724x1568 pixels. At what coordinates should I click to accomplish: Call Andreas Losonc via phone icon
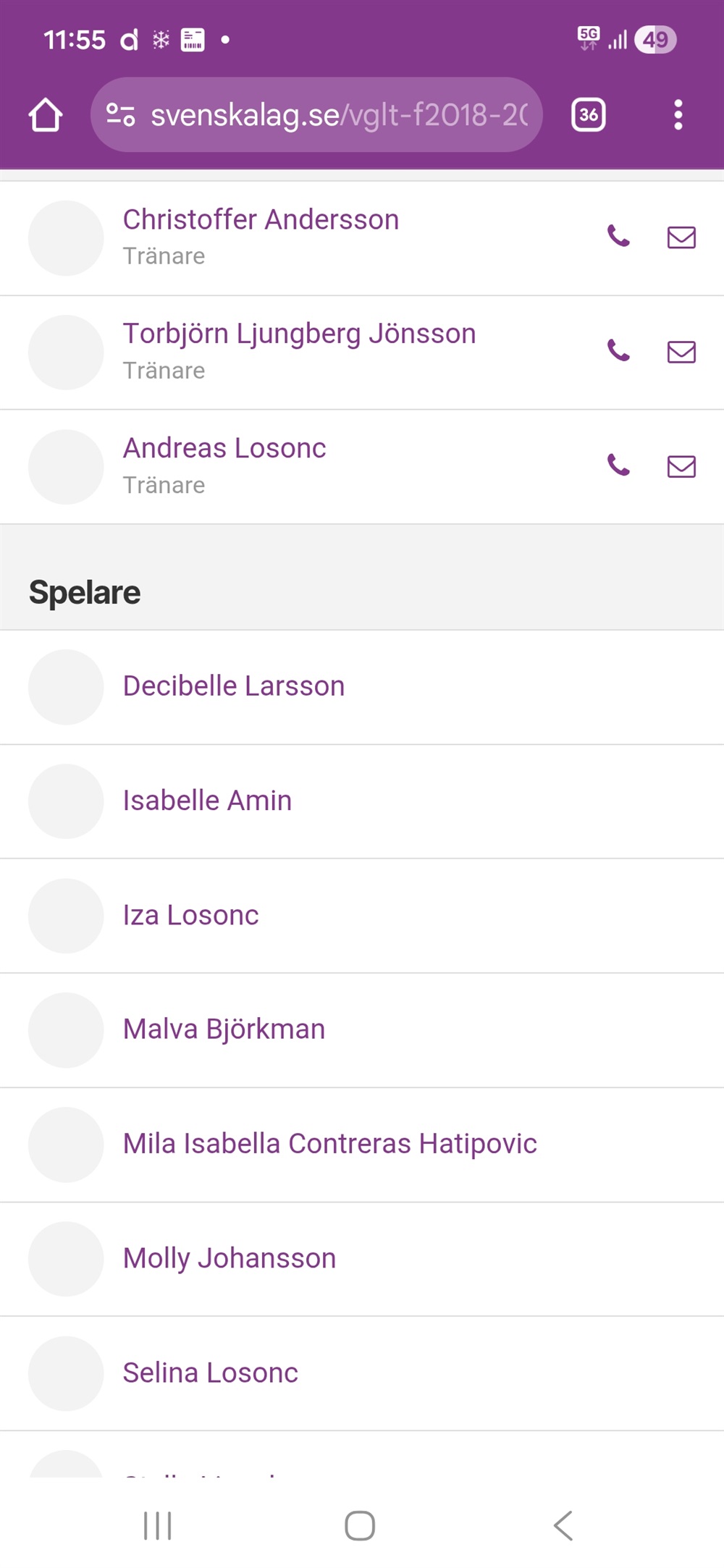click(x=618, y=465)
